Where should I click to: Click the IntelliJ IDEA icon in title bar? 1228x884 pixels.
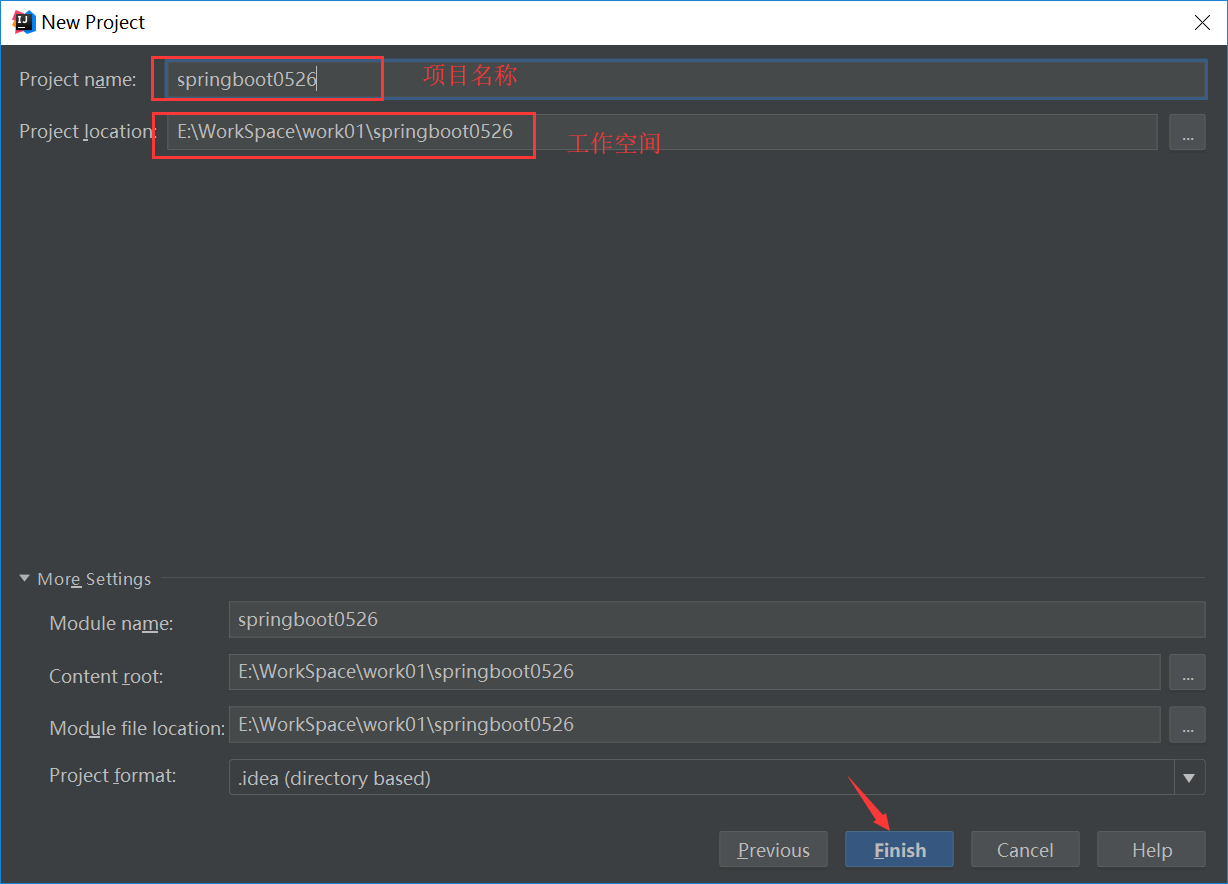click(24, 22)
